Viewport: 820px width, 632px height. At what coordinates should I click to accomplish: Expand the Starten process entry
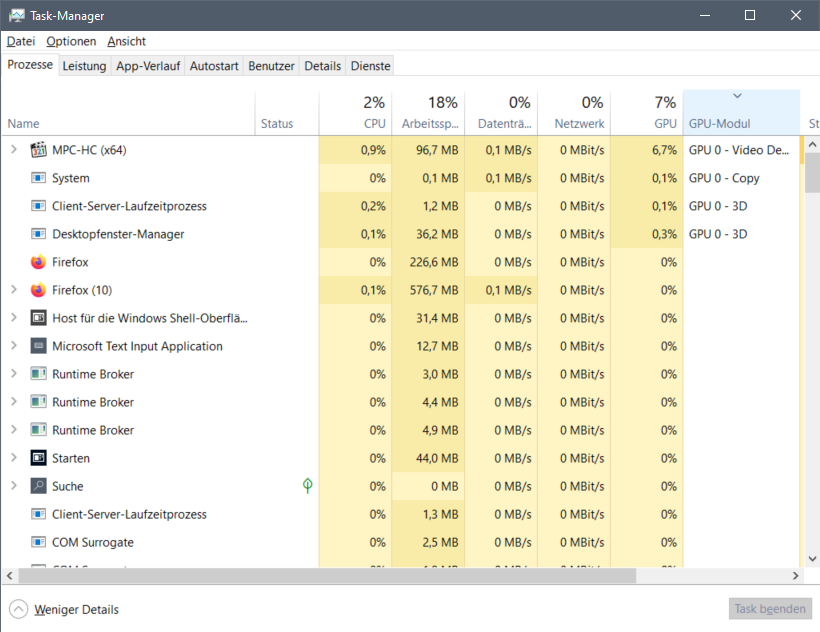pos(14,457)
